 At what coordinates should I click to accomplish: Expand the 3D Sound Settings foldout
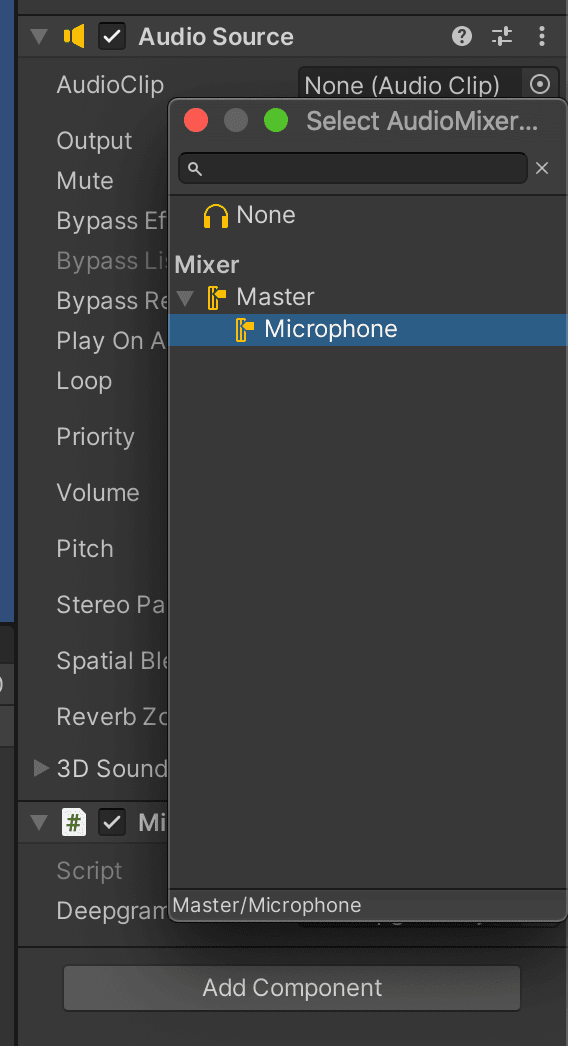(x=41, y=768)
